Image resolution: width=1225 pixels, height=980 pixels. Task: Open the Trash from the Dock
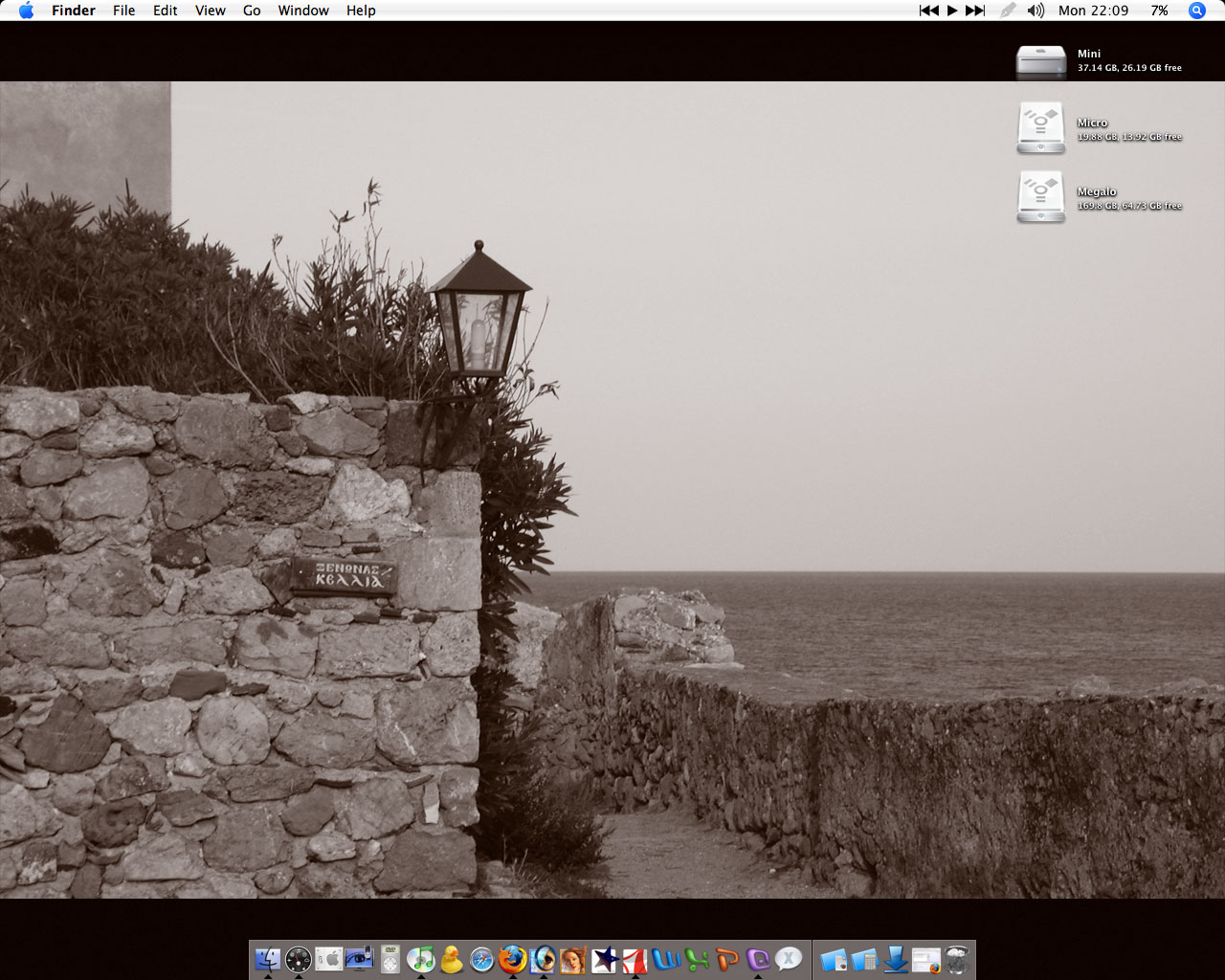click(x=957, y=959)
